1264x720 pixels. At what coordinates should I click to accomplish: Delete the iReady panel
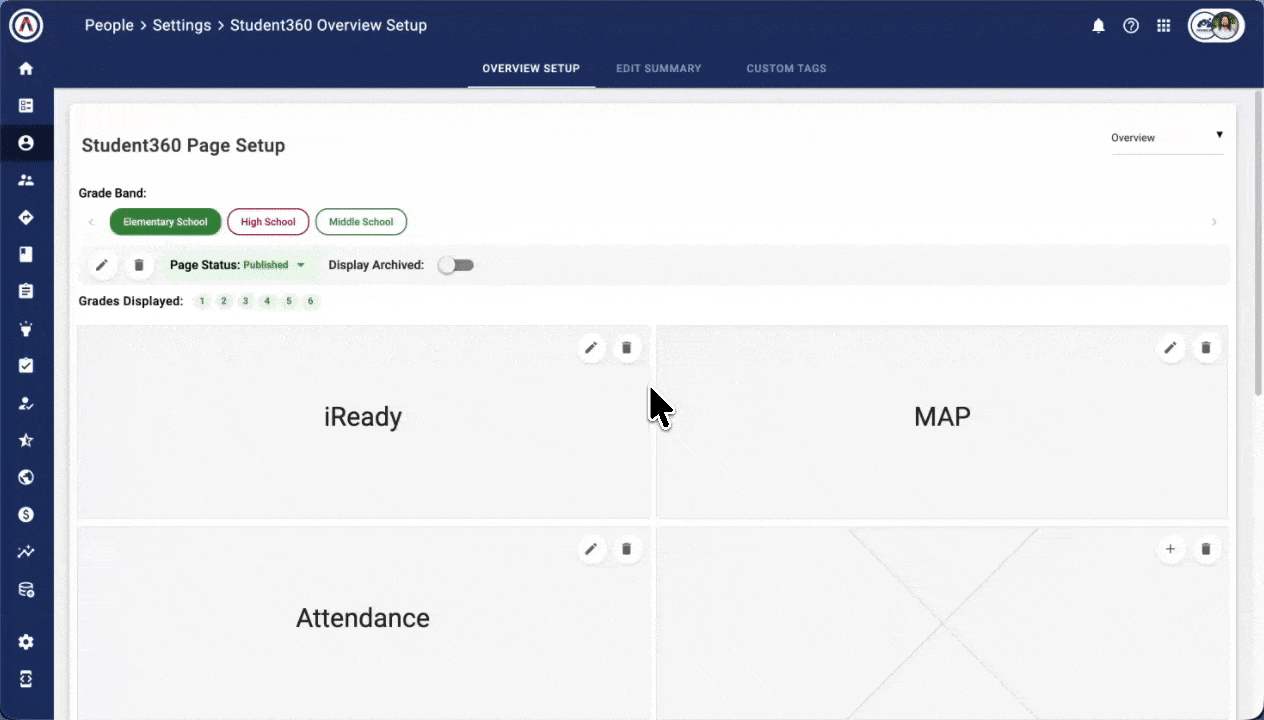[627, 348]
